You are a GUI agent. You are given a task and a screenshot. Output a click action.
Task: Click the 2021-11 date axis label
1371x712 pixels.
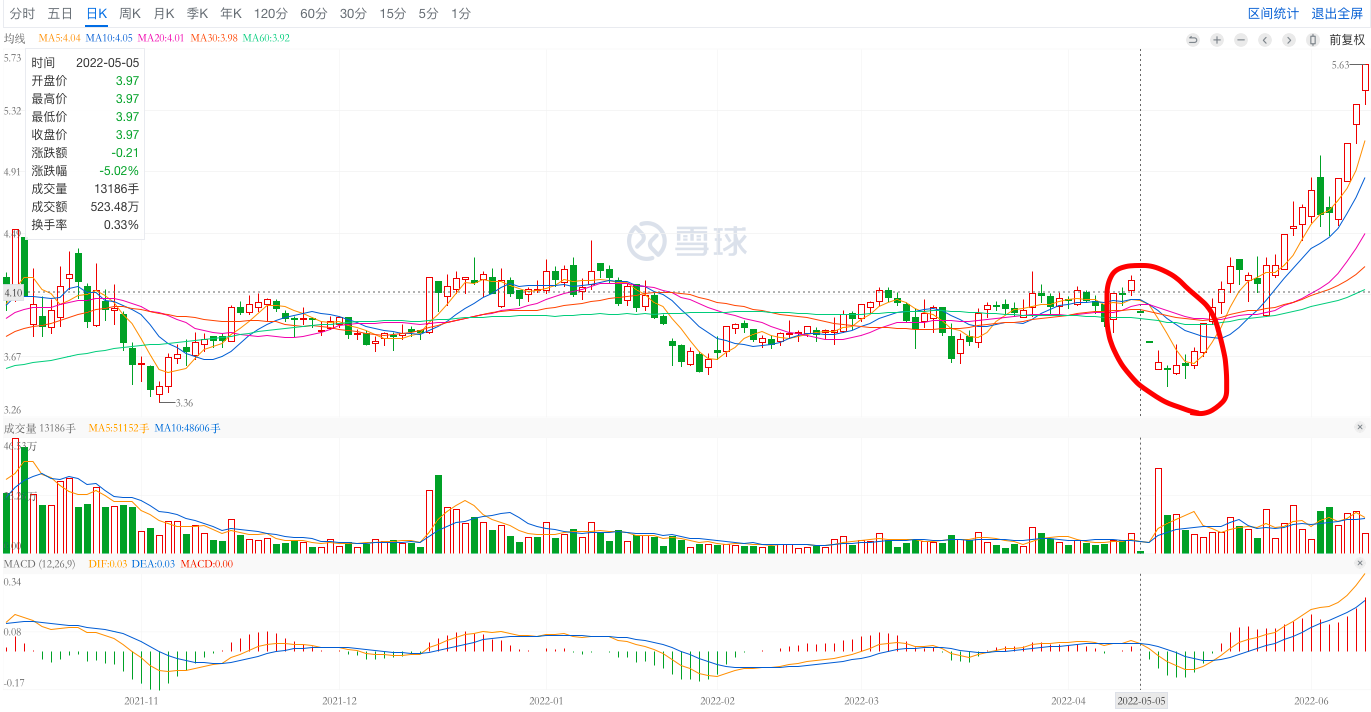(141, 701)
